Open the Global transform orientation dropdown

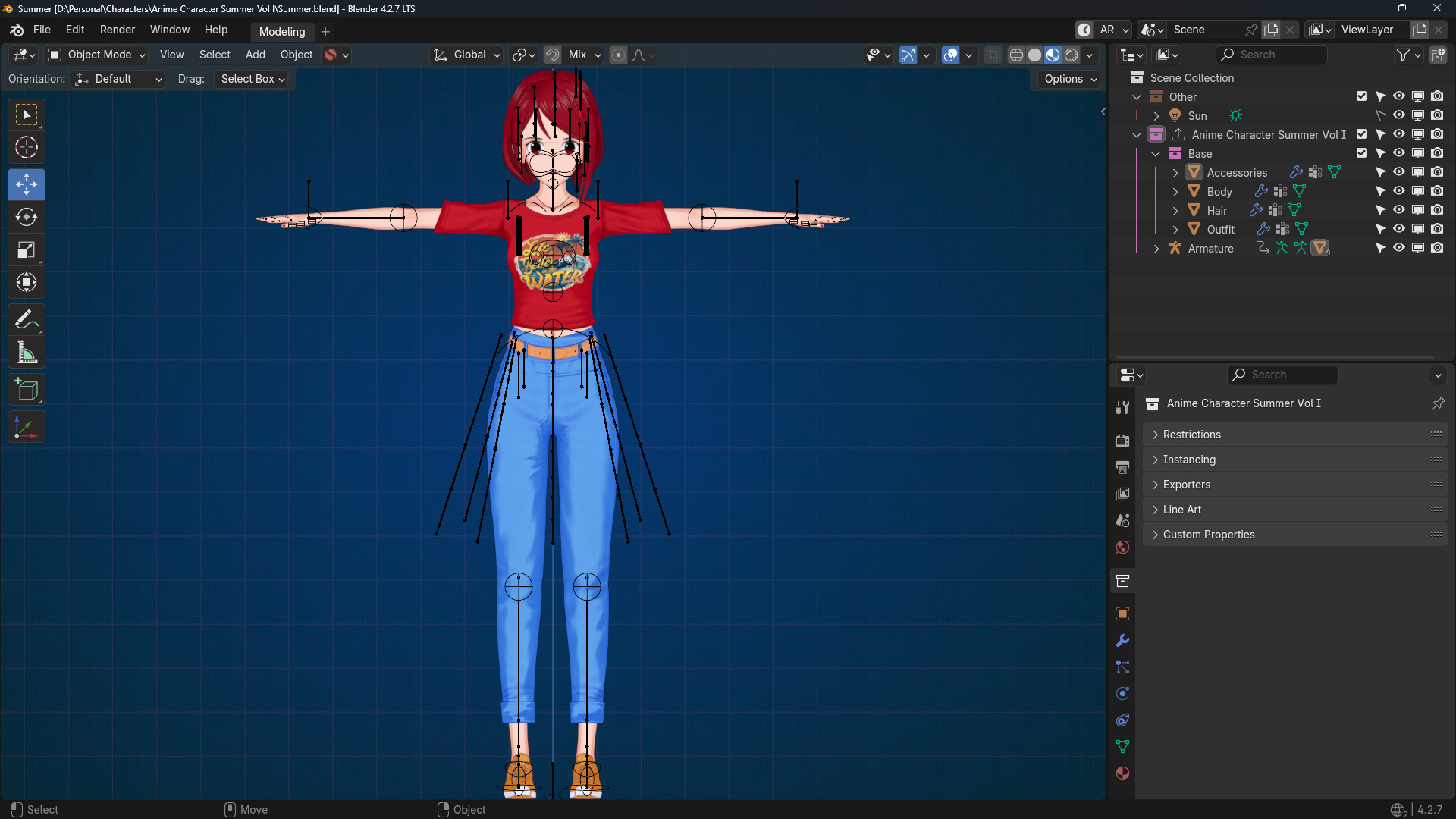click(x=466, y=55)
